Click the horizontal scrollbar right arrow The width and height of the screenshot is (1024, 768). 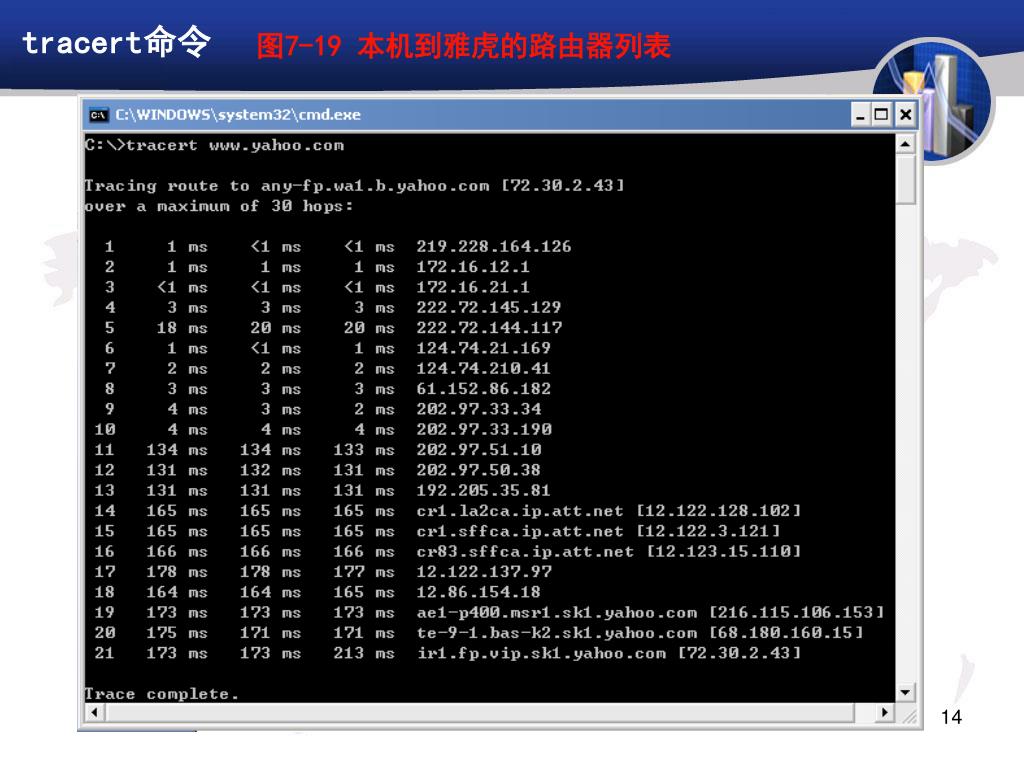(884, 712)
